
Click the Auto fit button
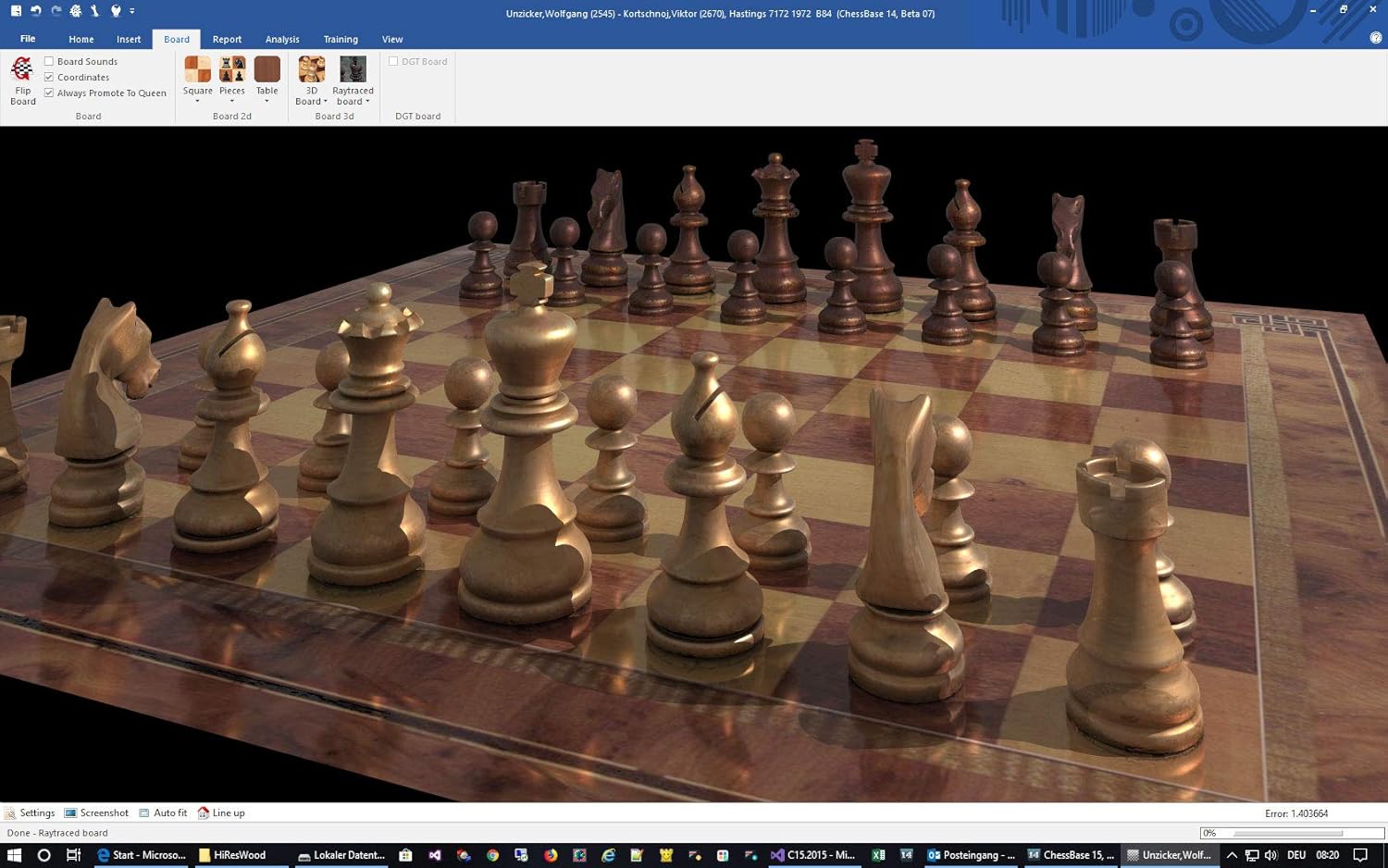pos(163,812)
